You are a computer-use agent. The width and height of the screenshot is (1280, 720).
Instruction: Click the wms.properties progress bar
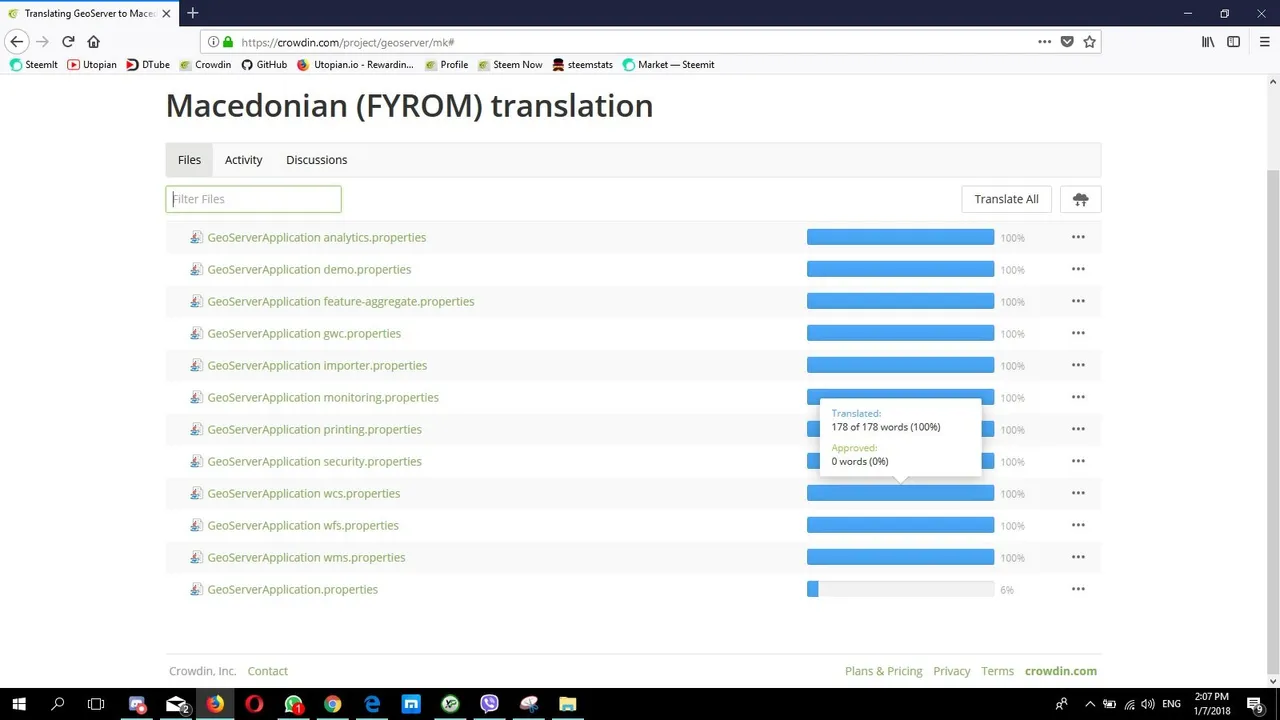tap(900, 557)
